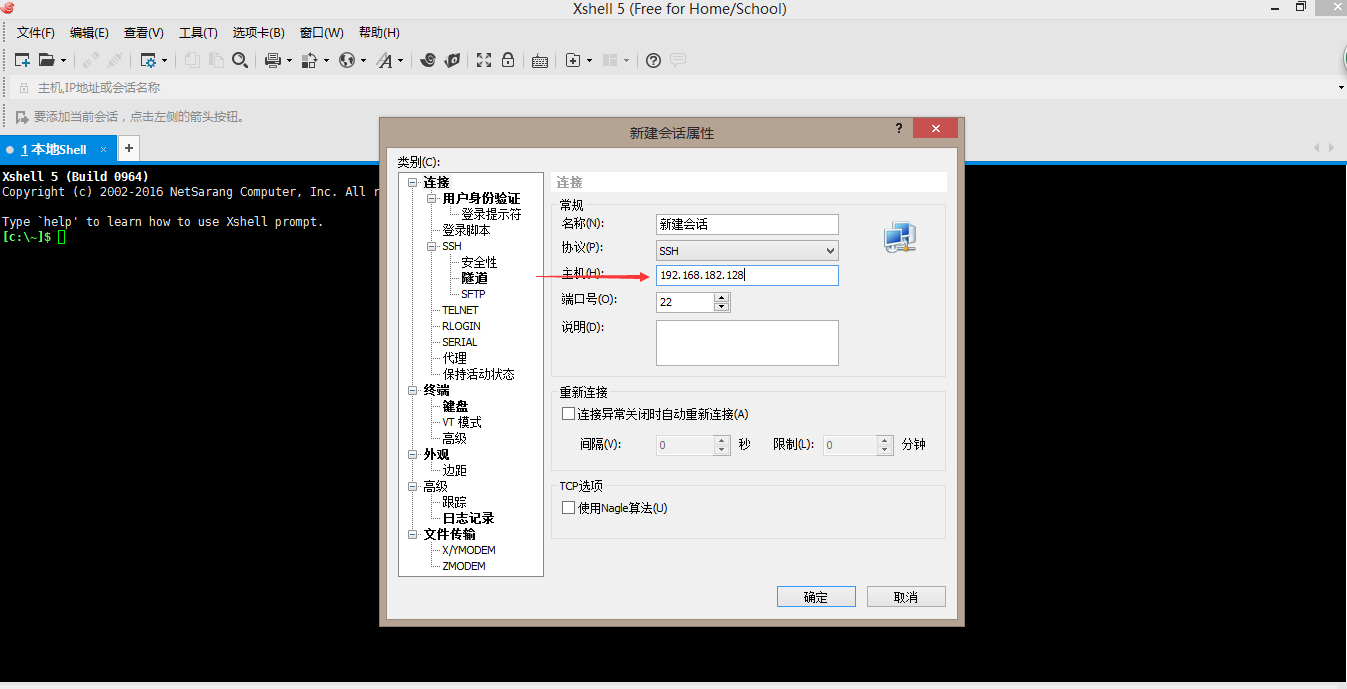Select 隧道 under SSH
The height and width of the screenshot is (689, 1347).
(474, 278)
